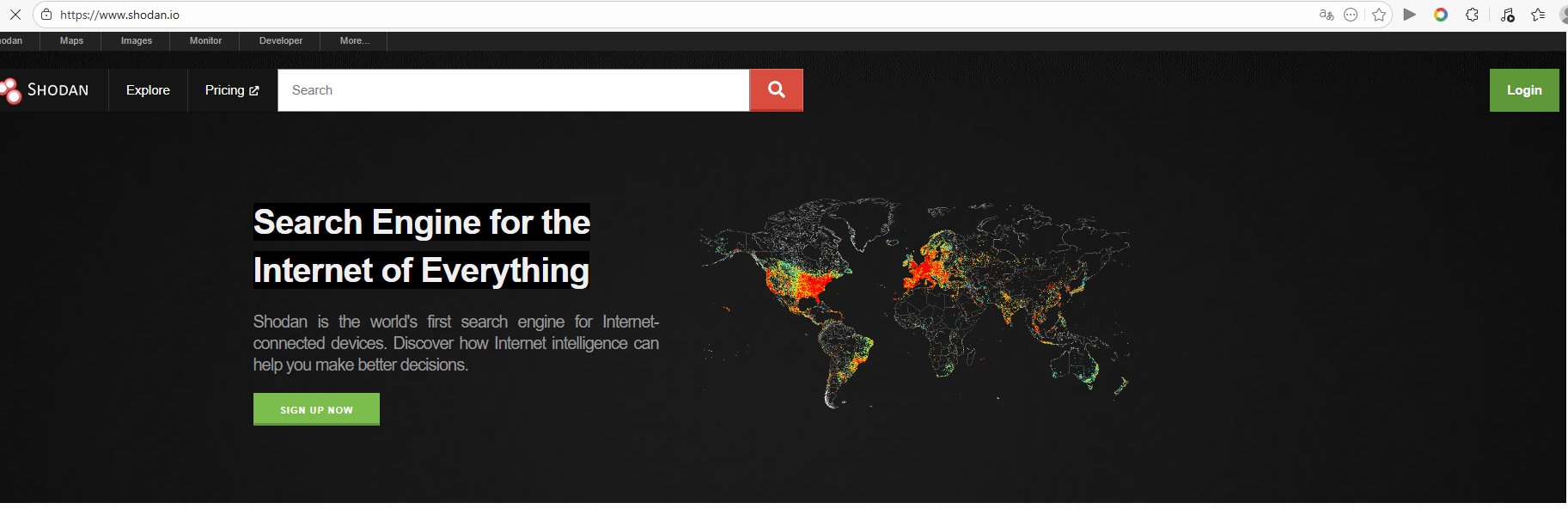Open the address bar more options circle

1351,15
